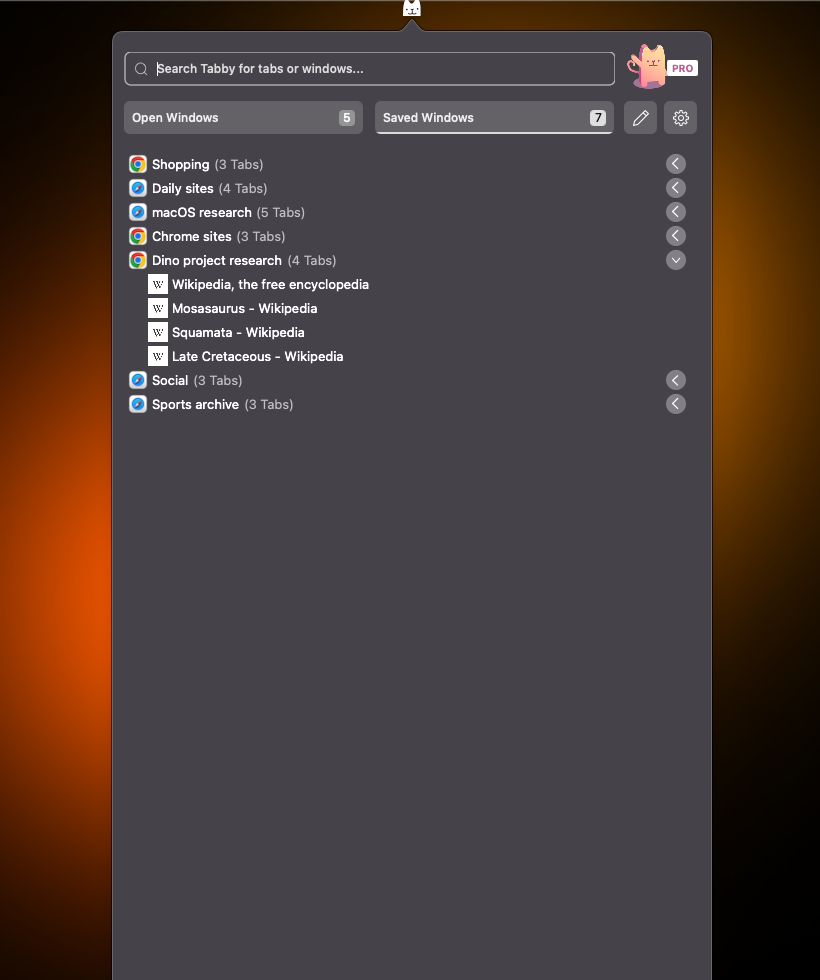Screen dimensions: 820x980
Task: Click the Tabby PRO mascot badge
Action: 662,67
